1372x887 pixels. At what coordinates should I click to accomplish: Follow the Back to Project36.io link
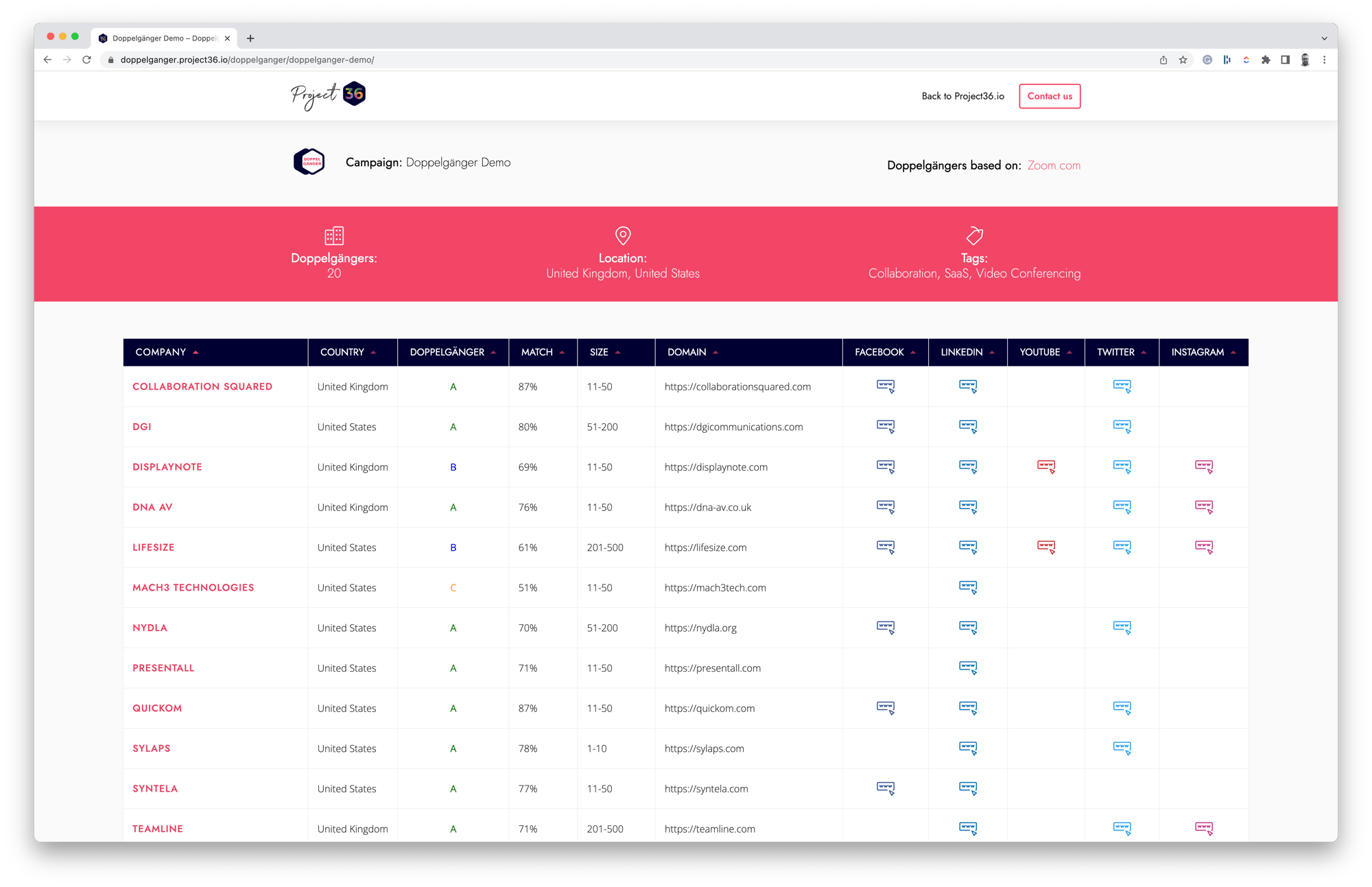coord(962,96)
